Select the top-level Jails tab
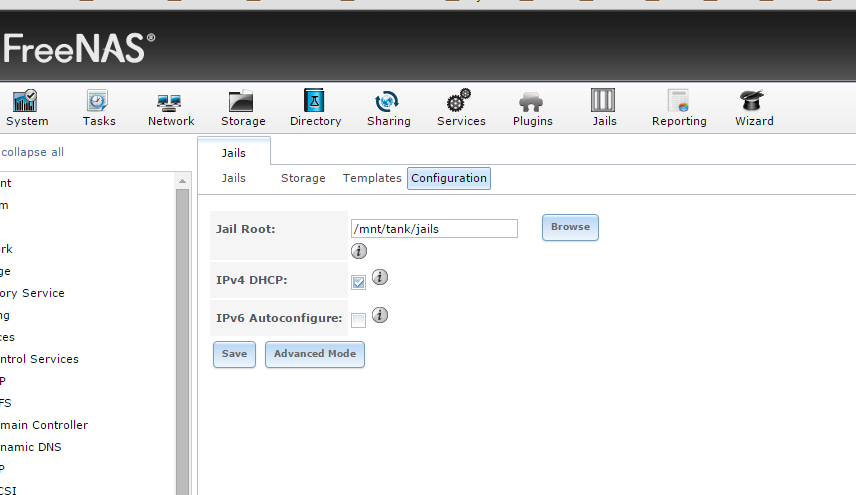Viewport: 856px width, 495px height. click(234, 152)
